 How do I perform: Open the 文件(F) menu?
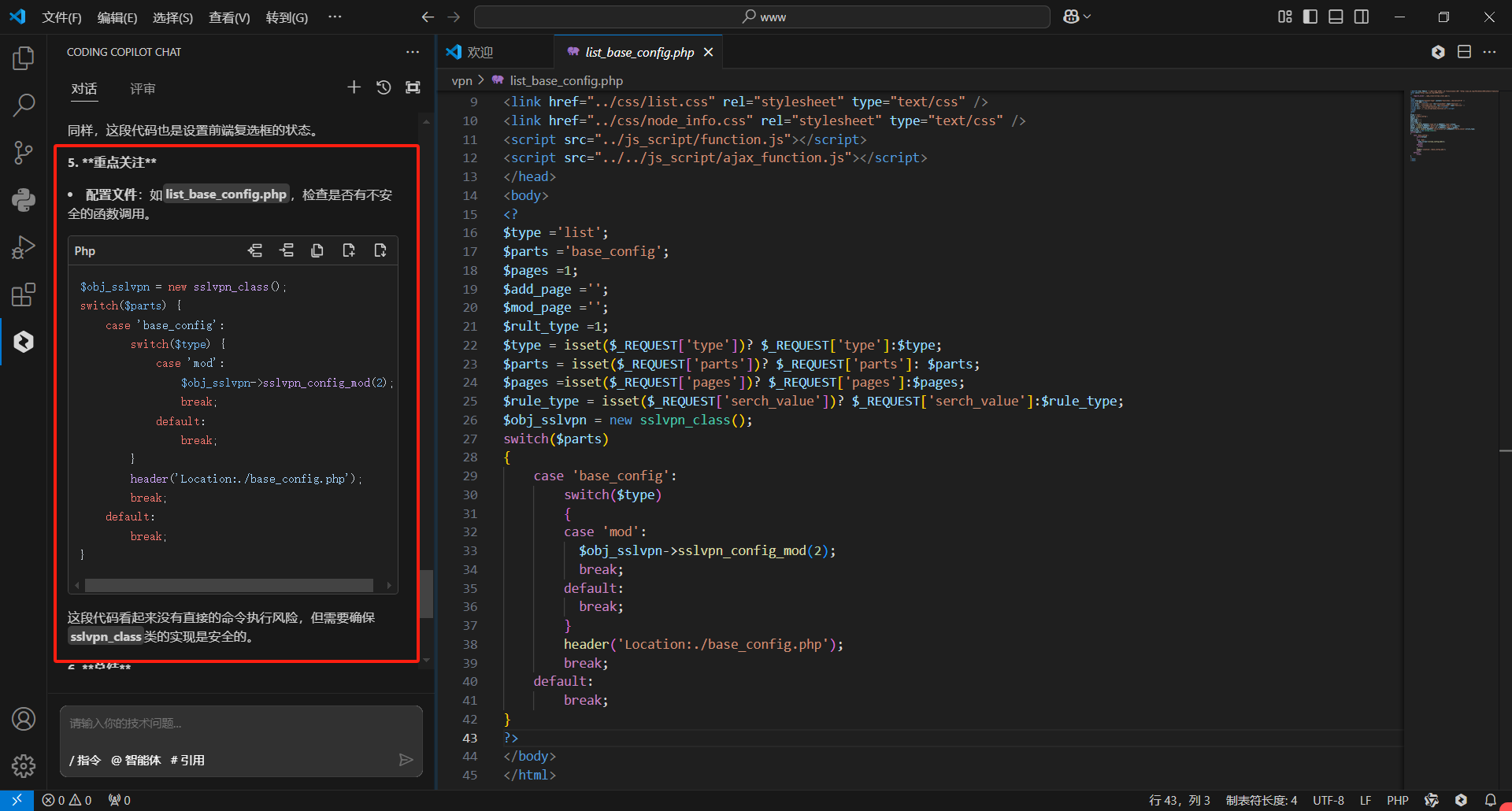click(x=61, y=17)
